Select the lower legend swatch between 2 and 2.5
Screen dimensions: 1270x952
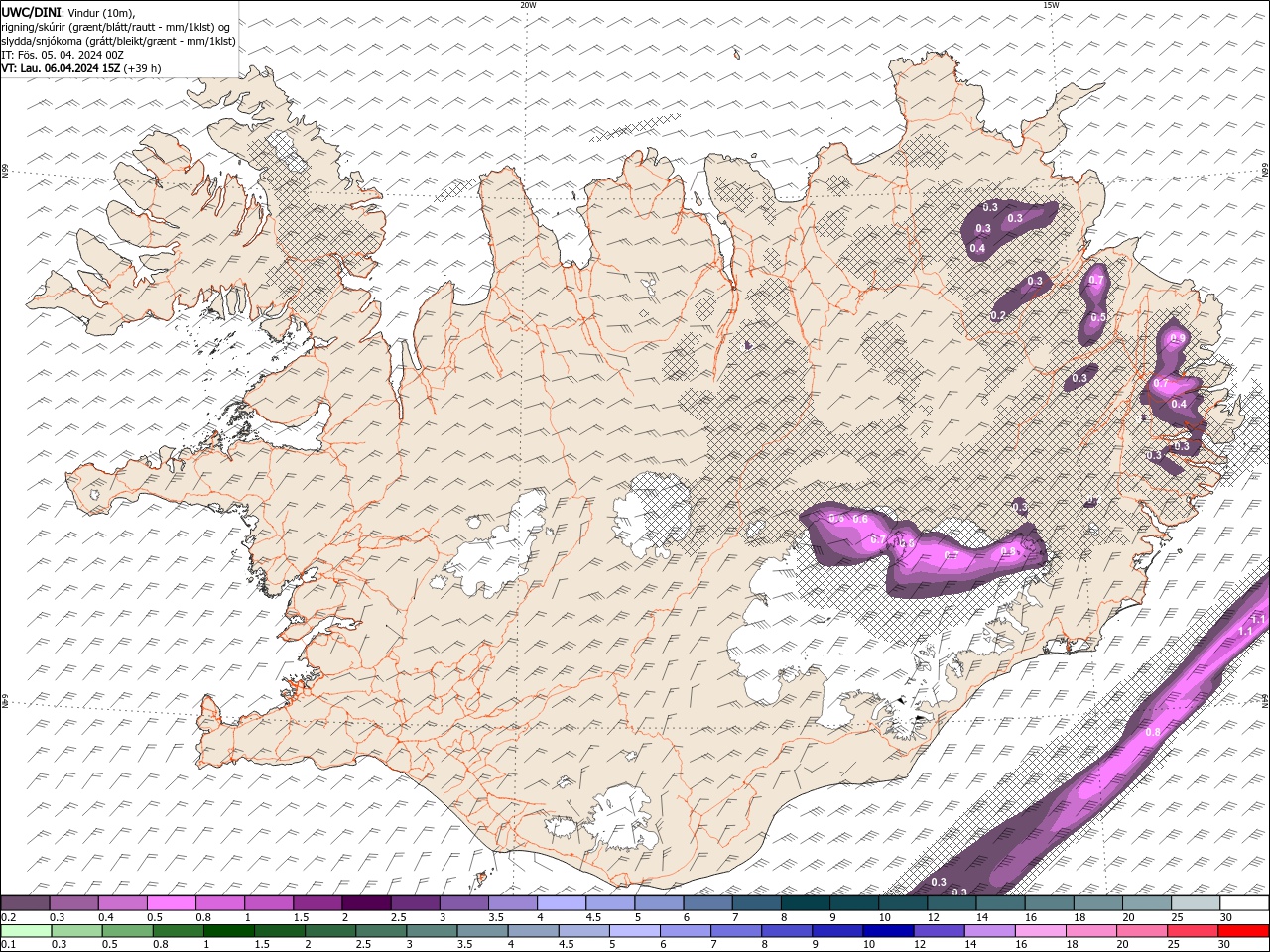[330, 931]
